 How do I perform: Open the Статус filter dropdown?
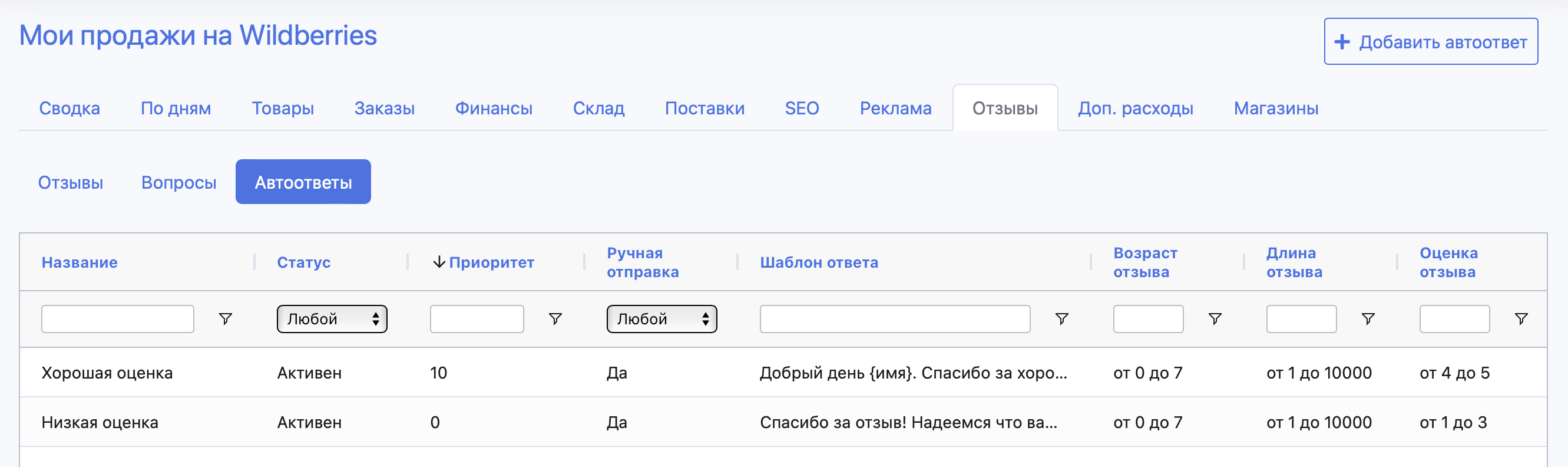332,319
